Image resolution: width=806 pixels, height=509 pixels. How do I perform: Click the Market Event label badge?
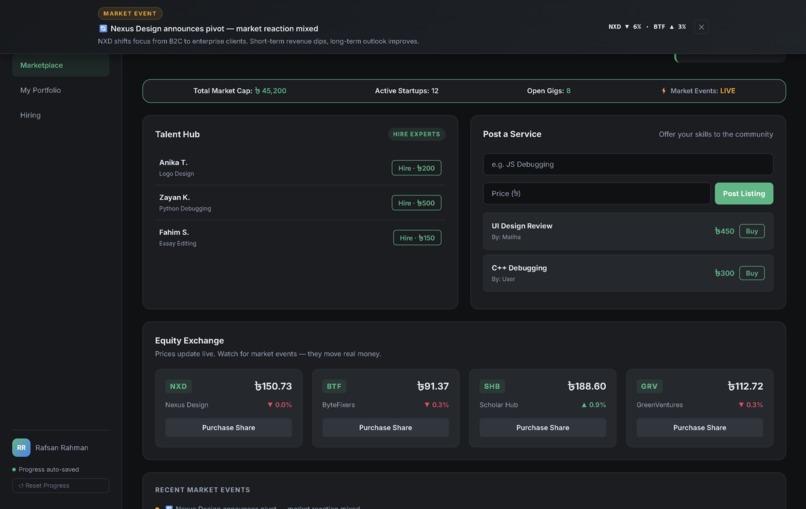point(130,13)
